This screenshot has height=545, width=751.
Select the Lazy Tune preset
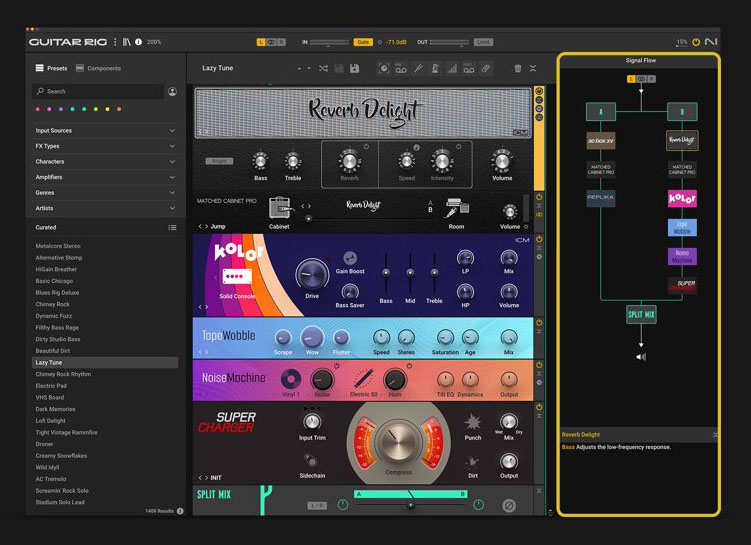coord(105,363)
